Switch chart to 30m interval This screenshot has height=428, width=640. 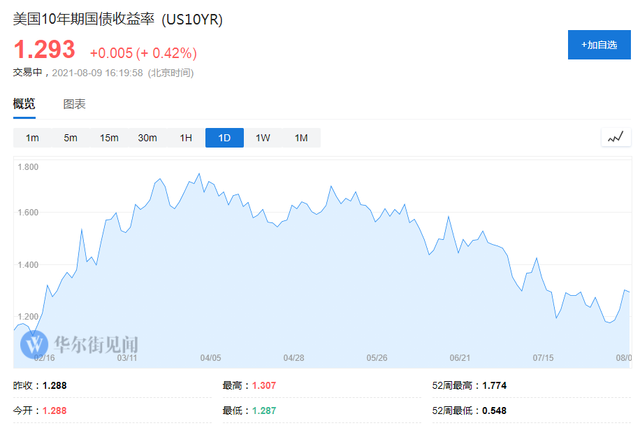click(147, 138)
